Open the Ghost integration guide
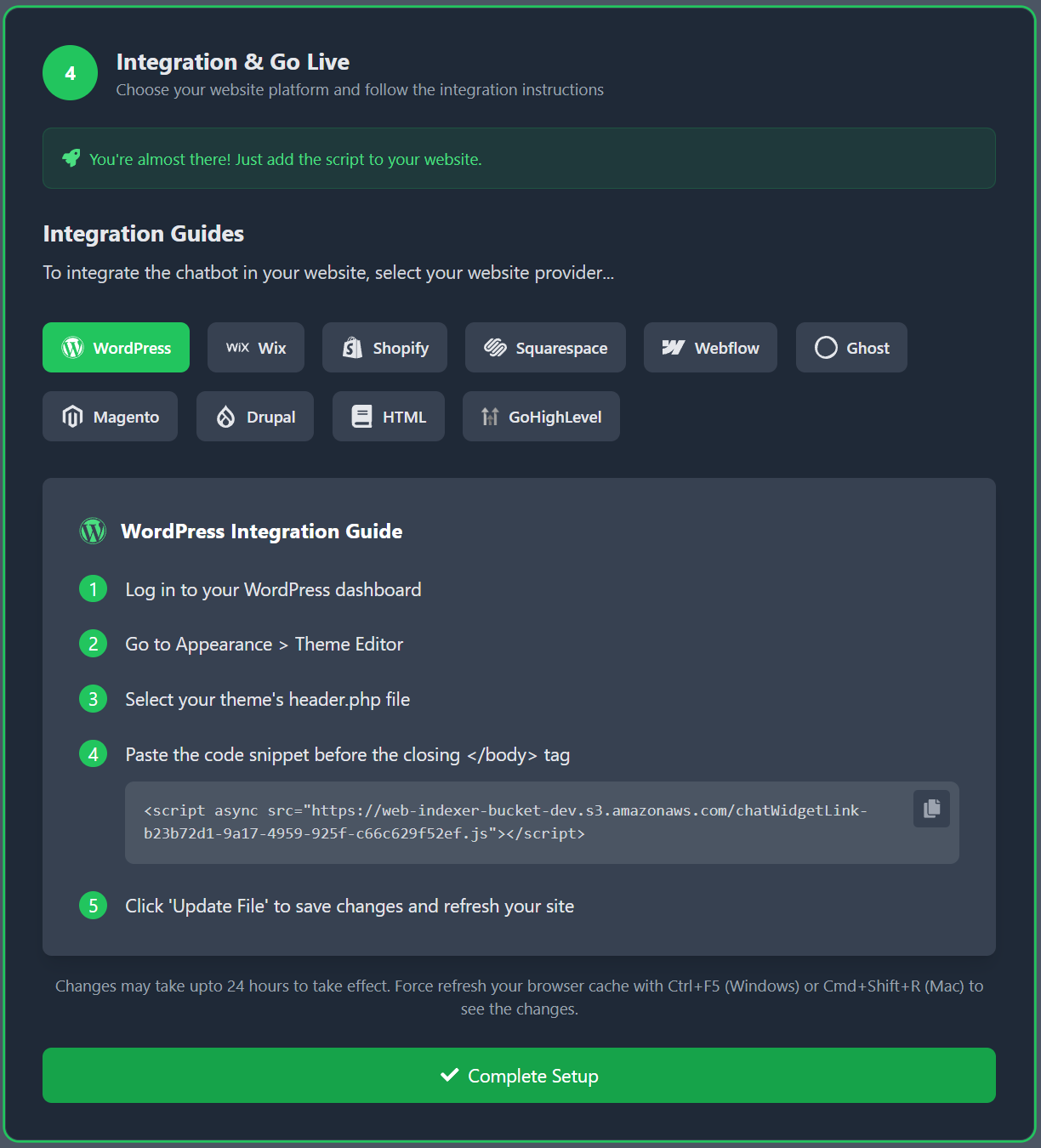1041x1148 pixels. [x=851, y=347]
